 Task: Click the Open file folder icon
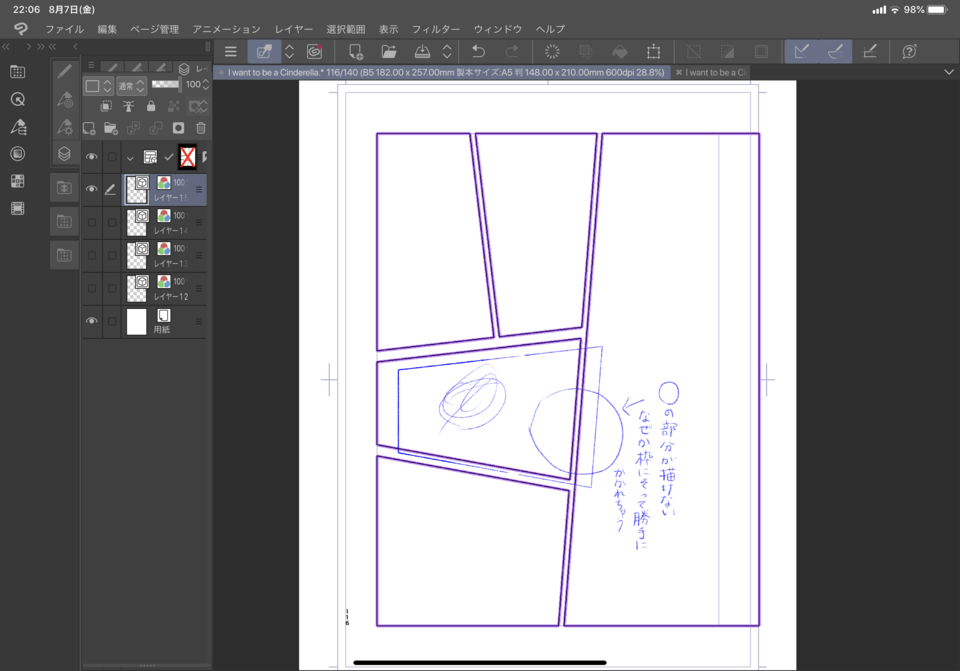[x=389, y=52]
